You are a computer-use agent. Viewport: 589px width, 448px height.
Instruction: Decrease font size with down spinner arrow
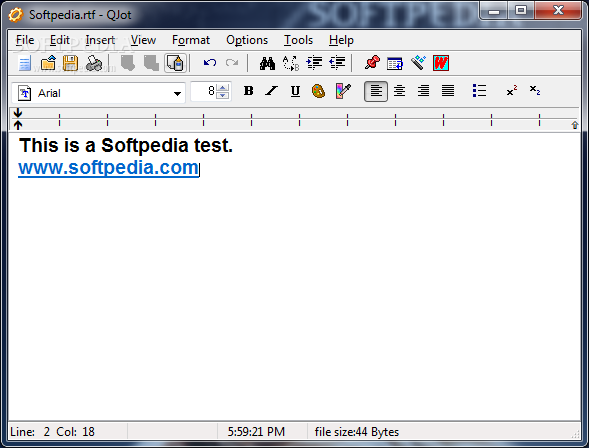[x=223, y=95]
